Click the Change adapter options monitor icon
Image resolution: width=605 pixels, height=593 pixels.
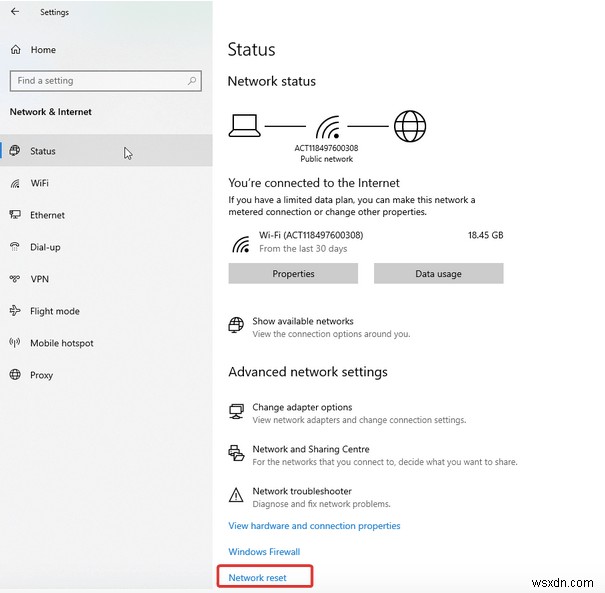pos(236,411)
